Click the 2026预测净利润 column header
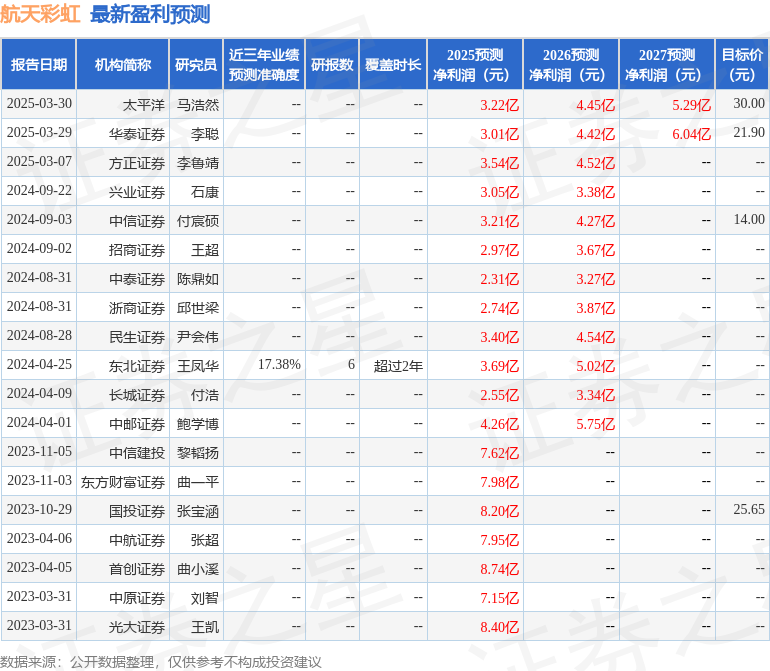The width and height of the screenshot is (770, 671). click(571, 64)
